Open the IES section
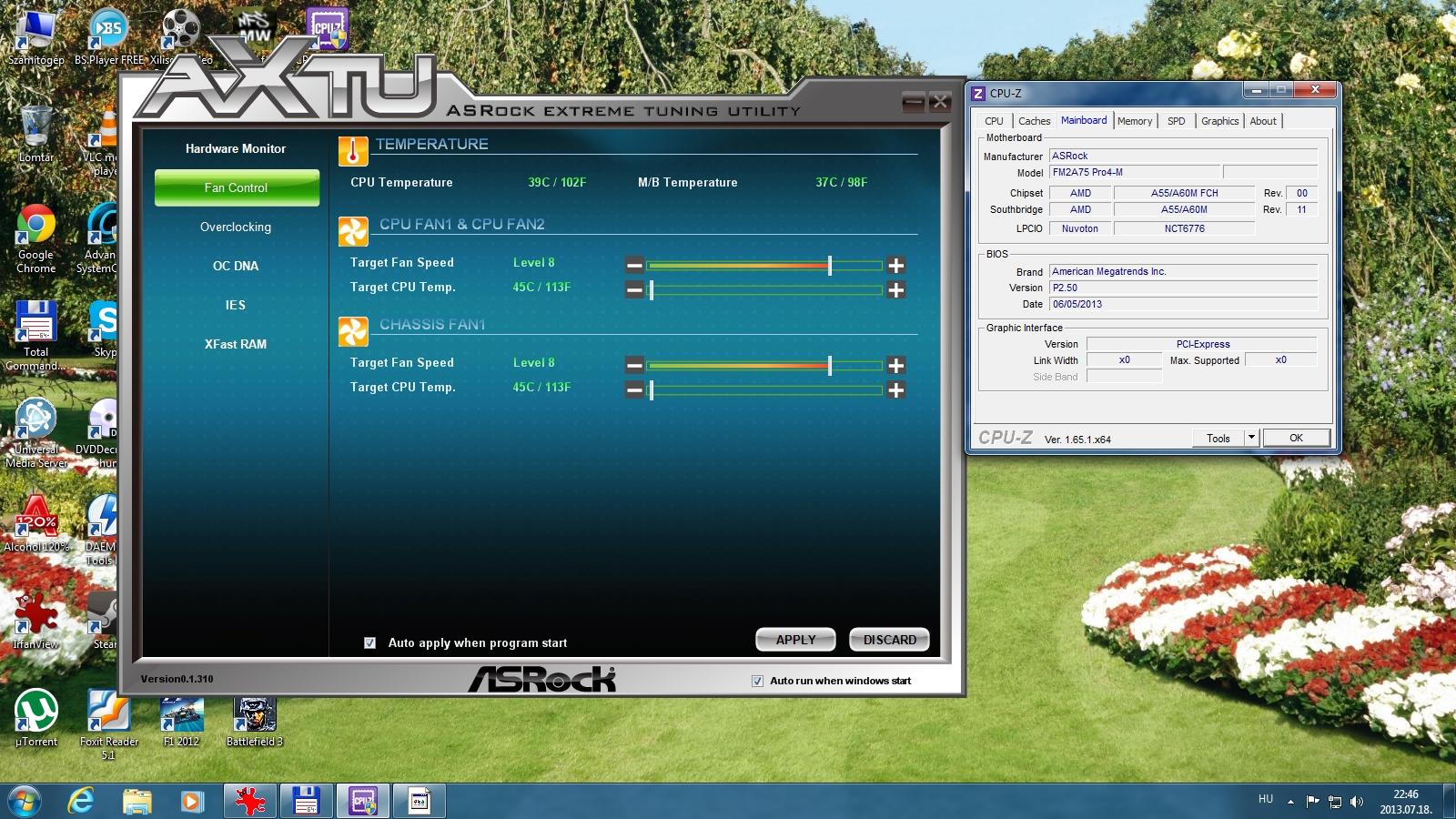 pyautogui.click(x=236, y=305)
